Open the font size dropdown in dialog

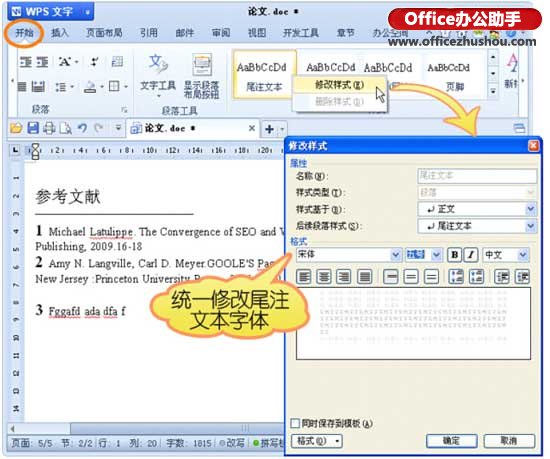(436, 255)
